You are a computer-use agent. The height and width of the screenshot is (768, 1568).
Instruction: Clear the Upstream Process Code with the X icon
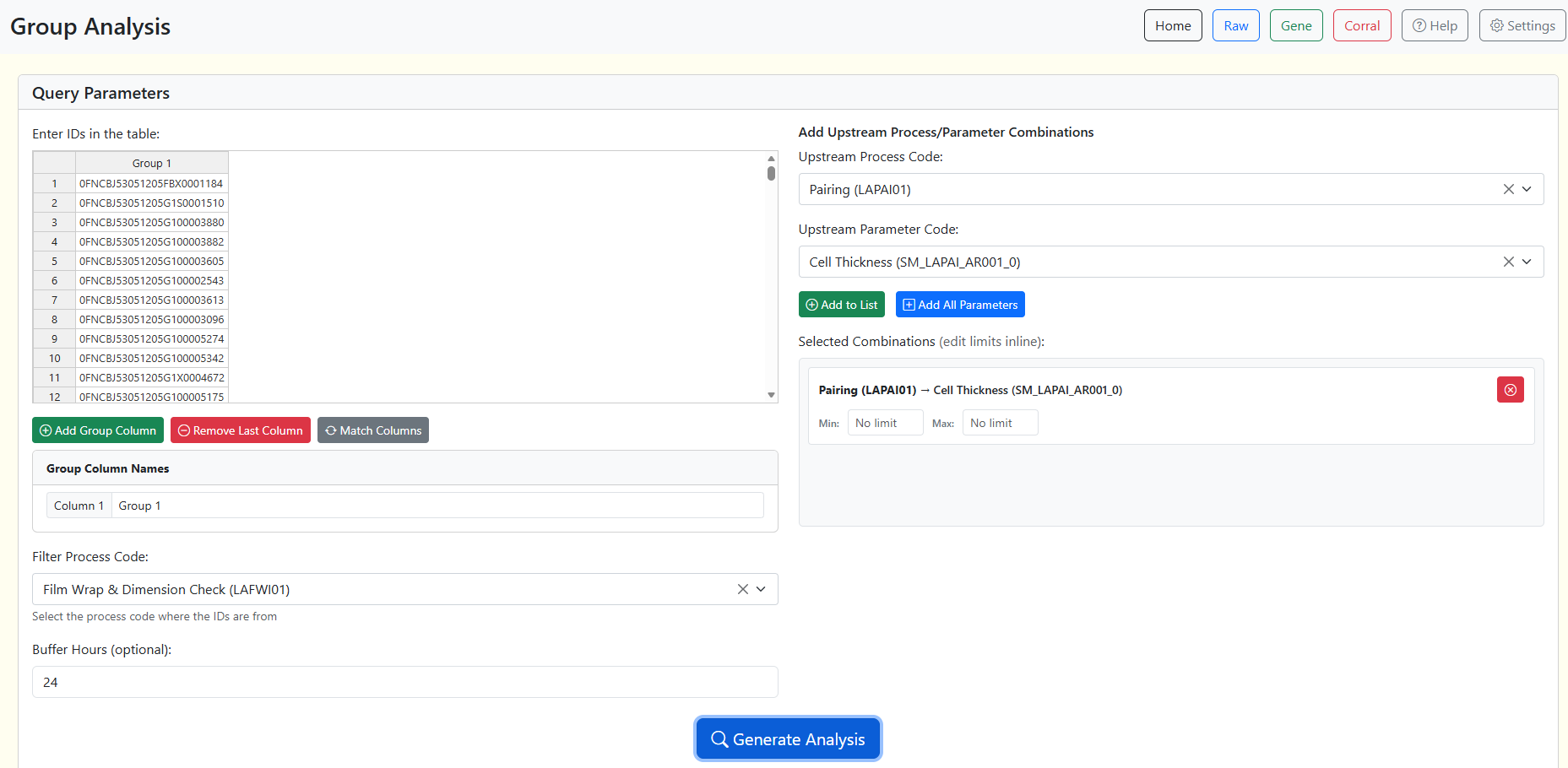1509,189
